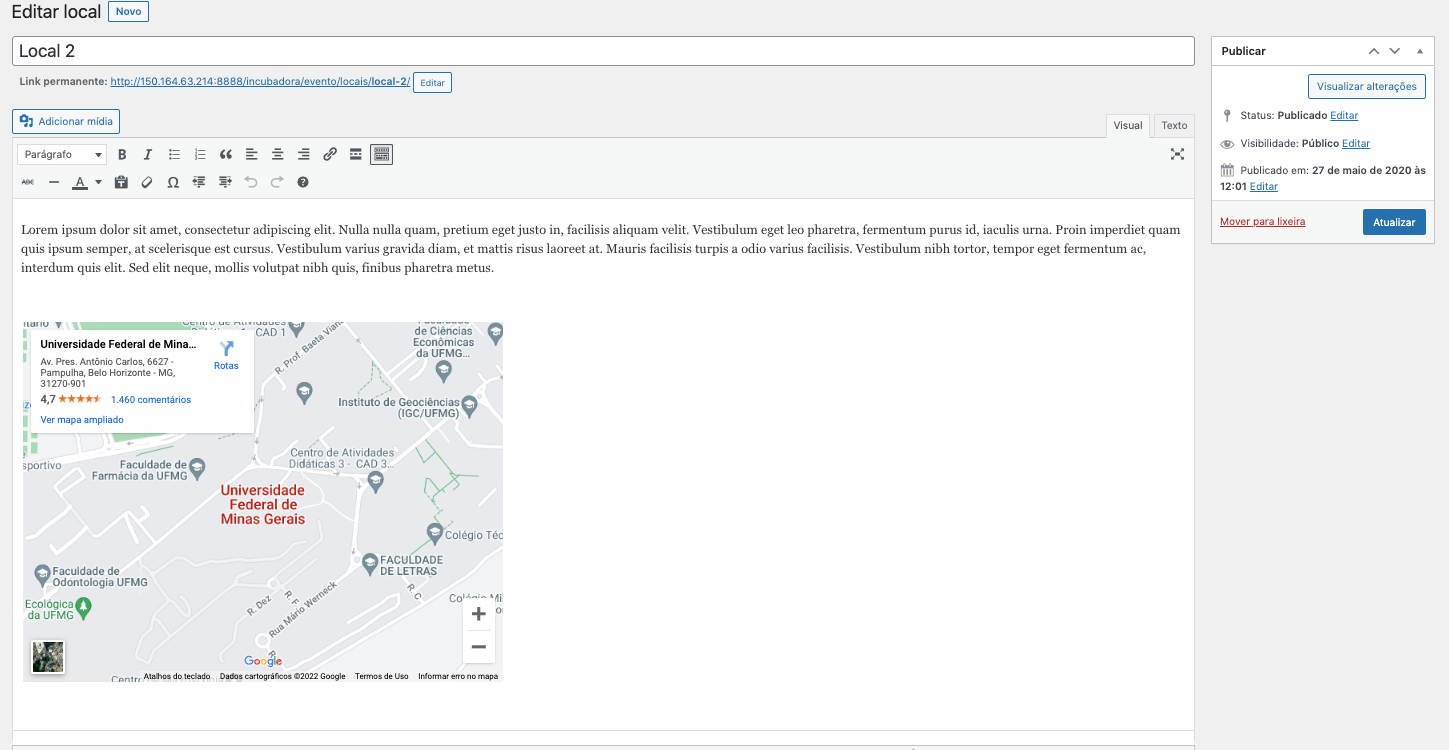Image resolution: width=1449 pixels, height=750 pixels.
Task: Toggle paste as text mode
Action: pyautogui.click(x=121, y=182)
